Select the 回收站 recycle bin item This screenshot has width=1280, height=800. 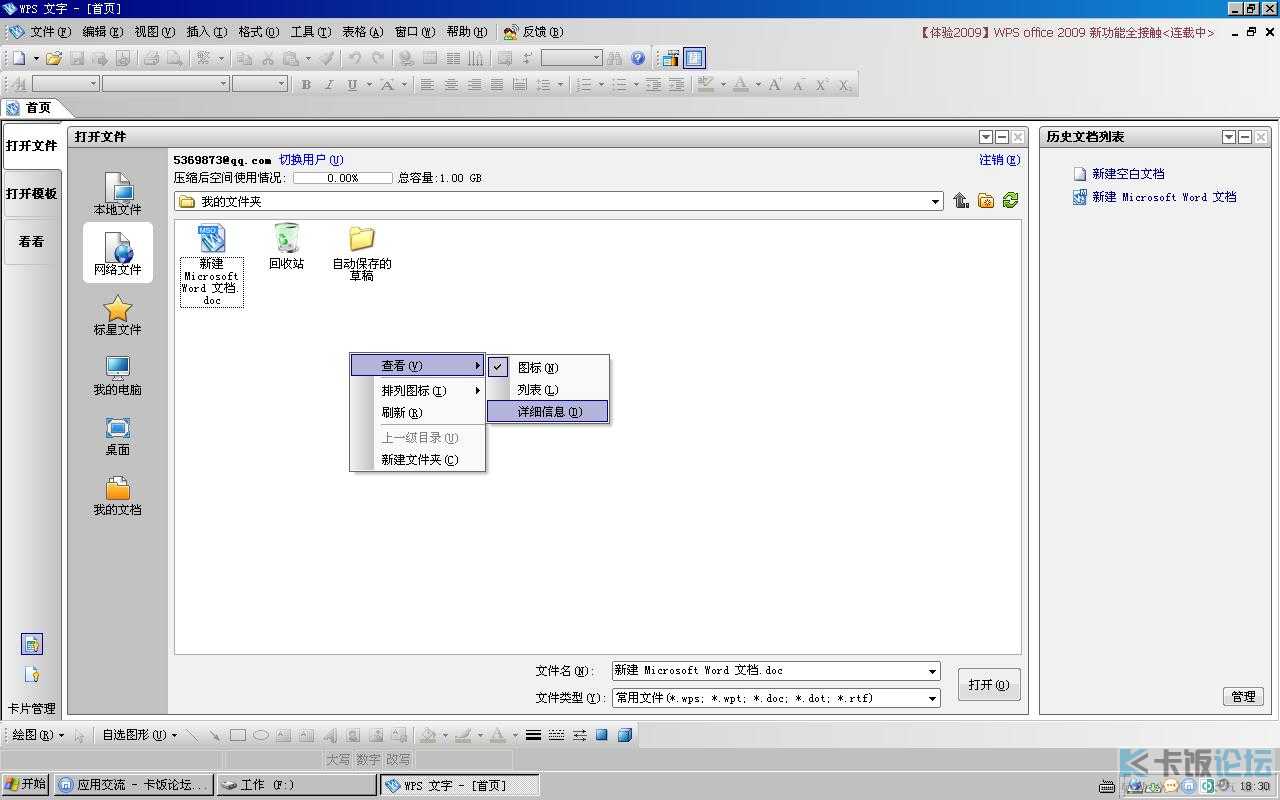point(286,246)
